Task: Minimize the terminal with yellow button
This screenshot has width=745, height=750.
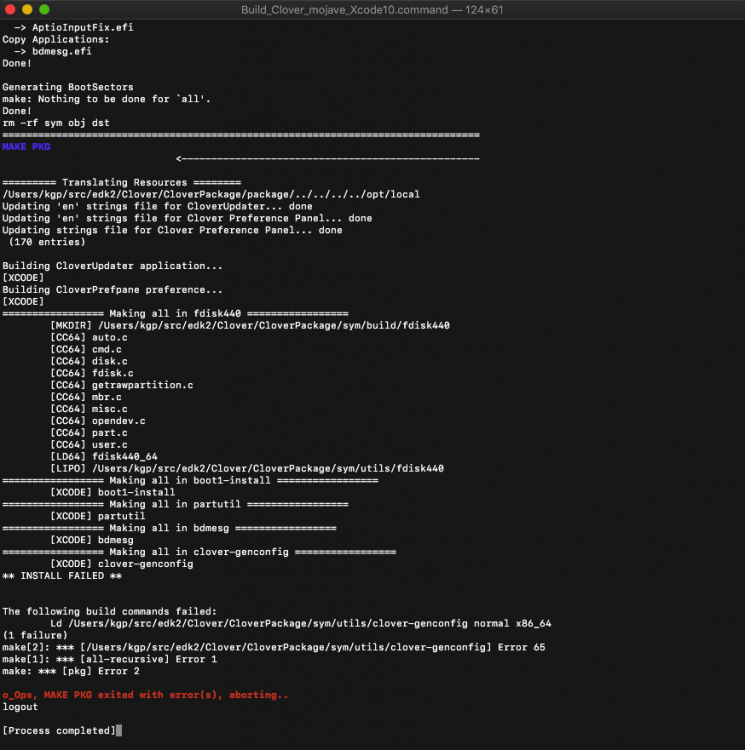Action: [27, 10]
